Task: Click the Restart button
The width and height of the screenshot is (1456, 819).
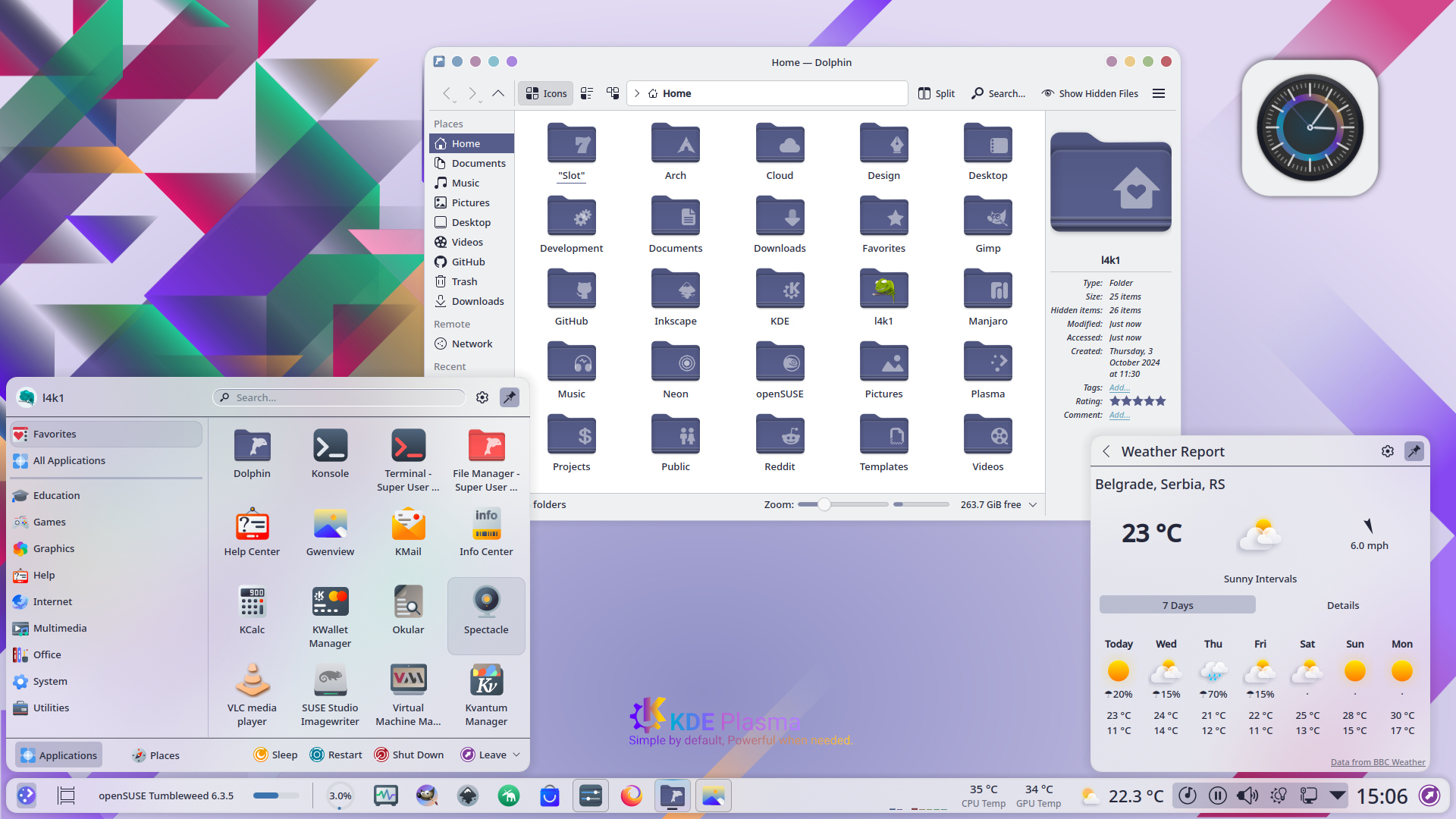Action: pyautogui.click(x=336, y=755)
